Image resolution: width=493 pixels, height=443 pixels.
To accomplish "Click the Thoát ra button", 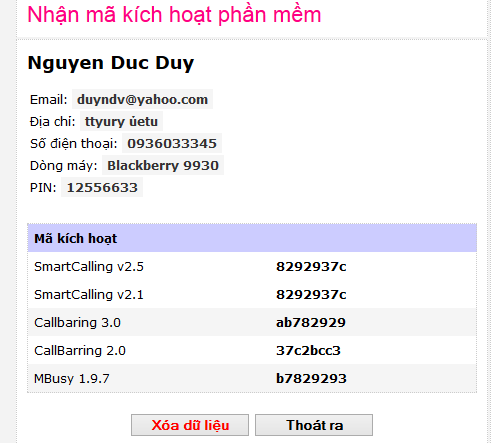I will coord(314,425).
